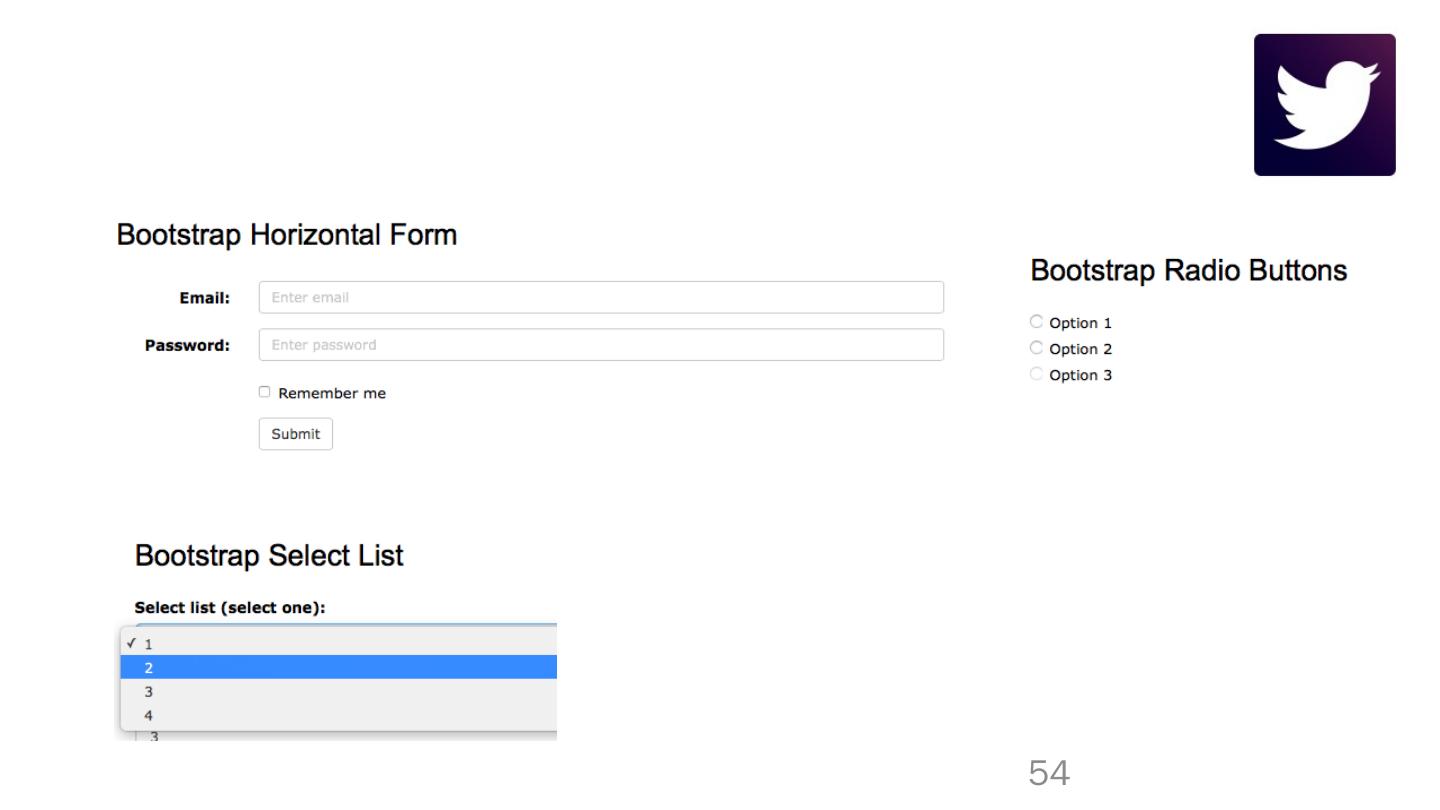Click the Bootstrap Radio Buttons heading

point(1188,270)
